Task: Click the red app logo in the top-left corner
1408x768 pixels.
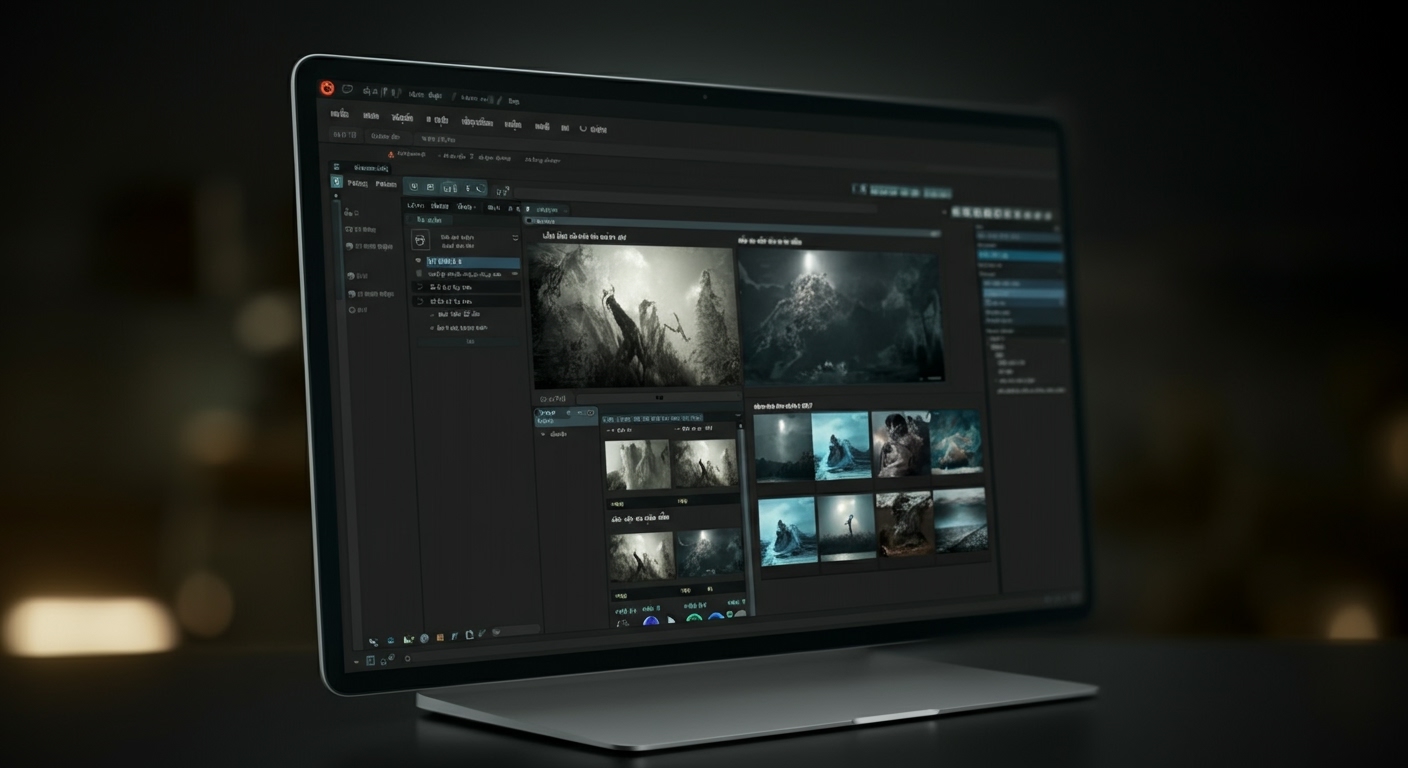Action: coord(326,89)
